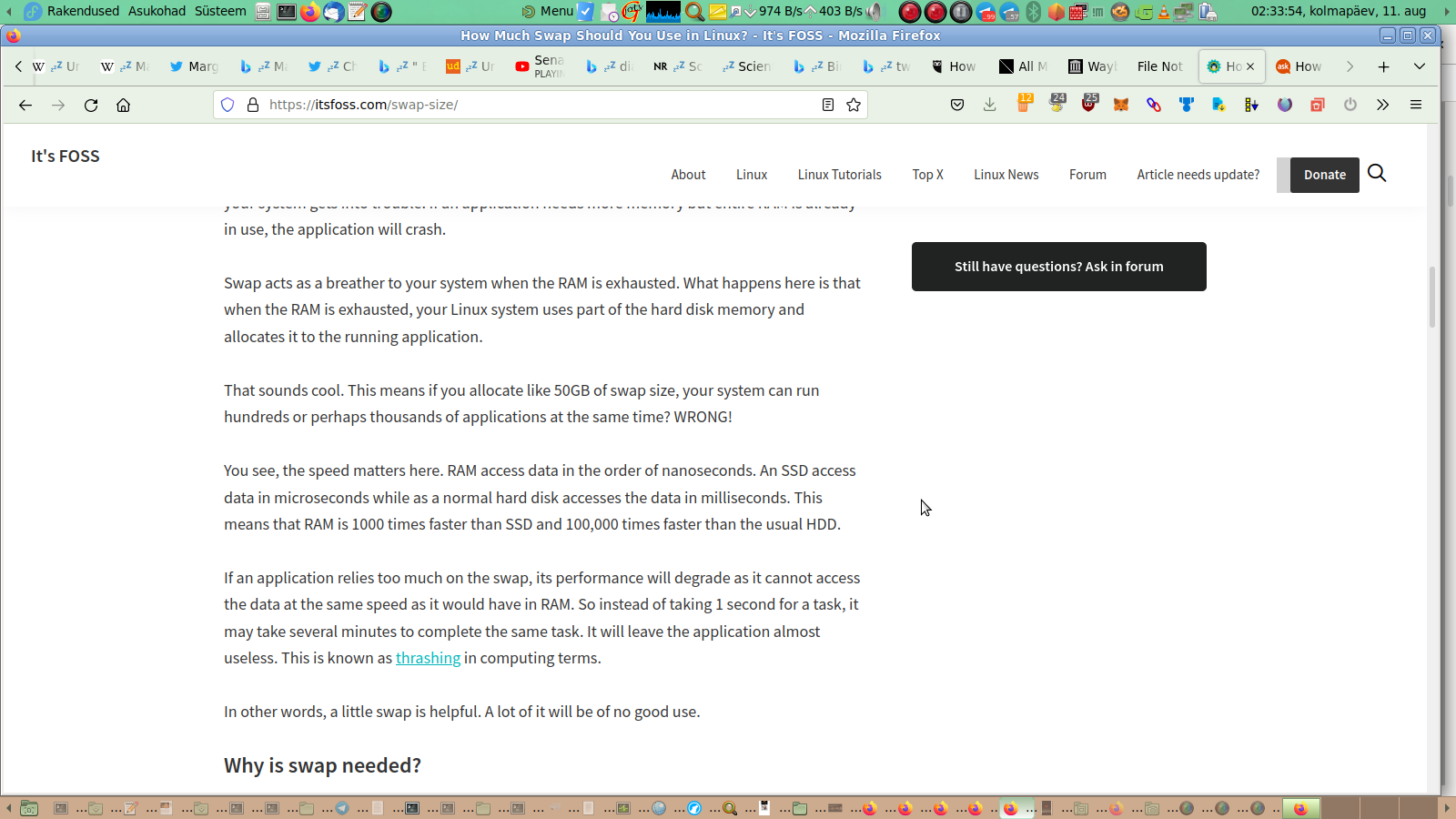
Task: Bookmark this page with the star
Action: (854, 105)
